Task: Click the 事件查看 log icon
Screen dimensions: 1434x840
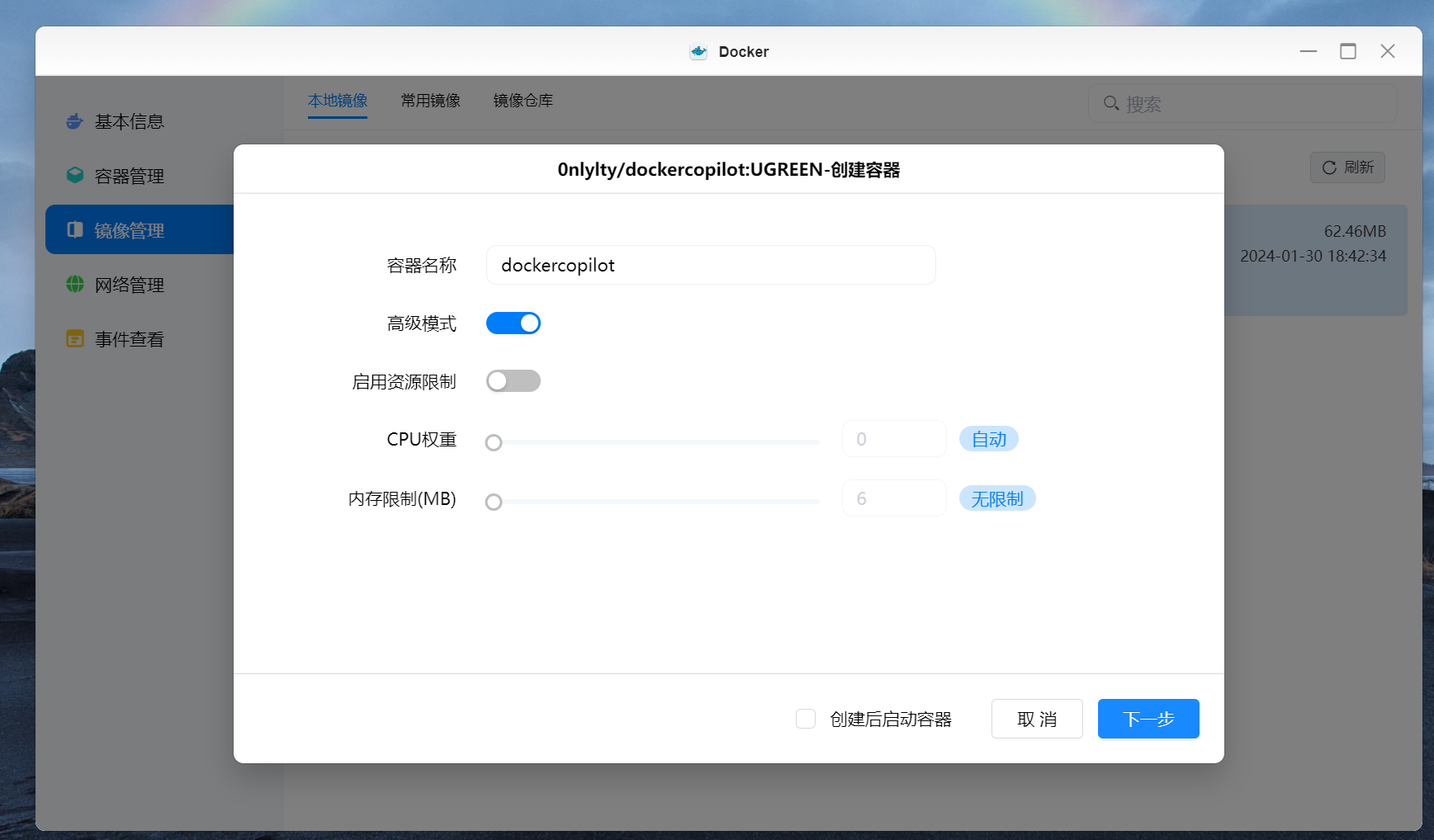Action: (75, 338)
